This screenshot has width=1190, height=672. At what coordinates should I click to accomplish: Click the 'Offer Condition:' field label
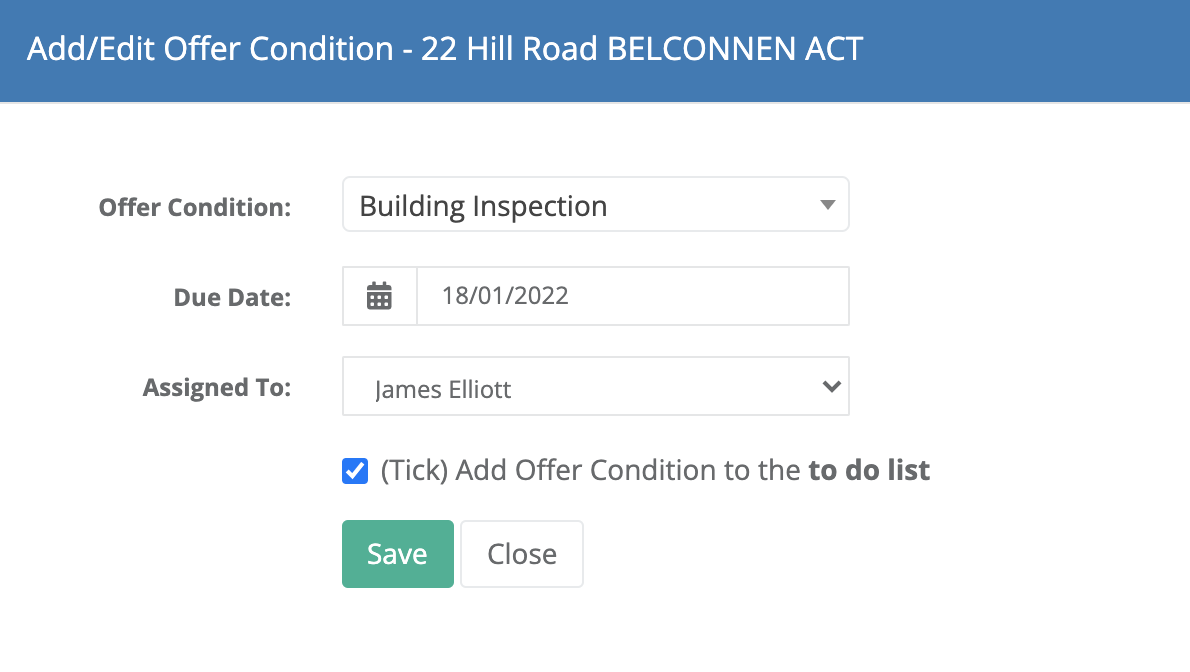[195, 207]
